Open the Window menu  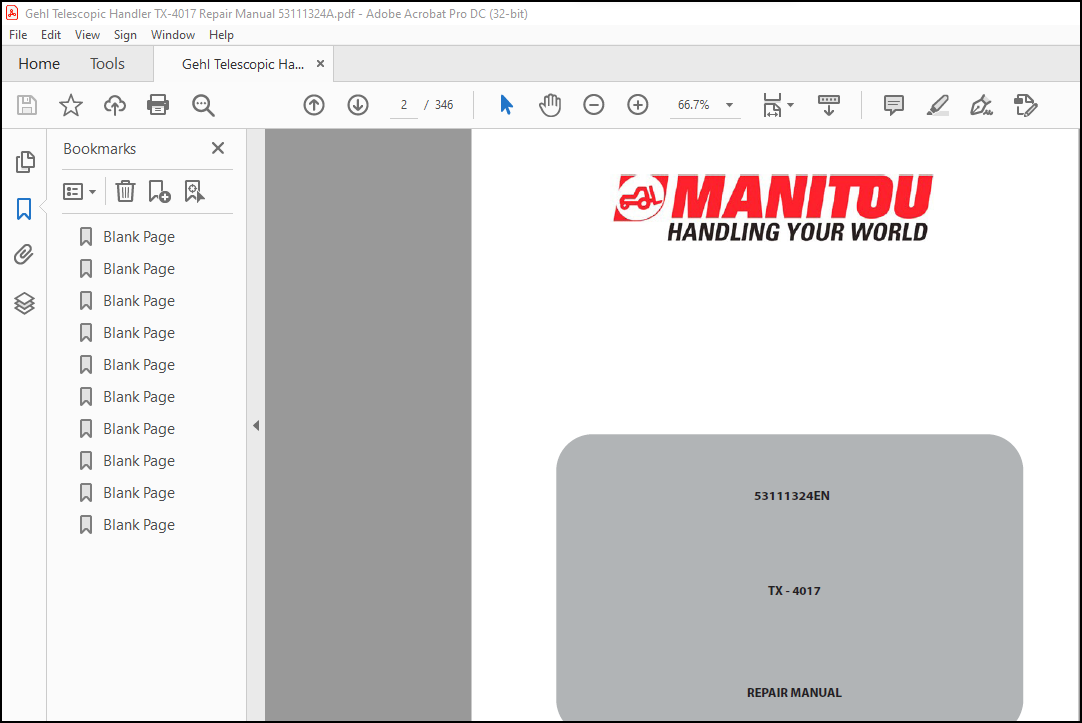point(173,34)
